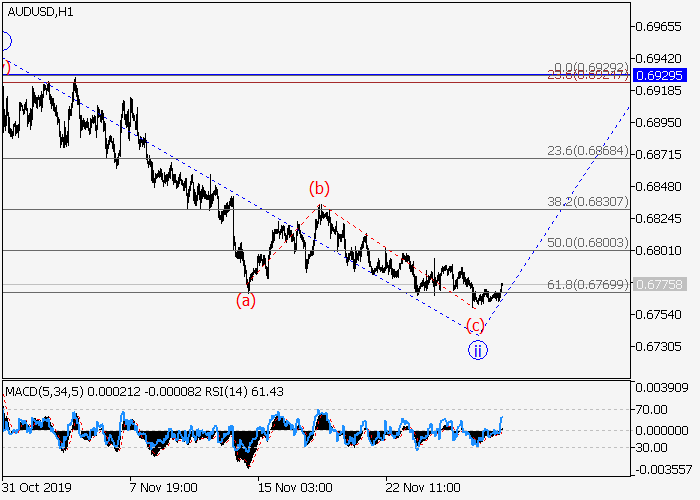Select the 61.8 (0.67699) Fibonacci level label
The width and height of the screenshot is (700, 500).
[x=587, y=284]
